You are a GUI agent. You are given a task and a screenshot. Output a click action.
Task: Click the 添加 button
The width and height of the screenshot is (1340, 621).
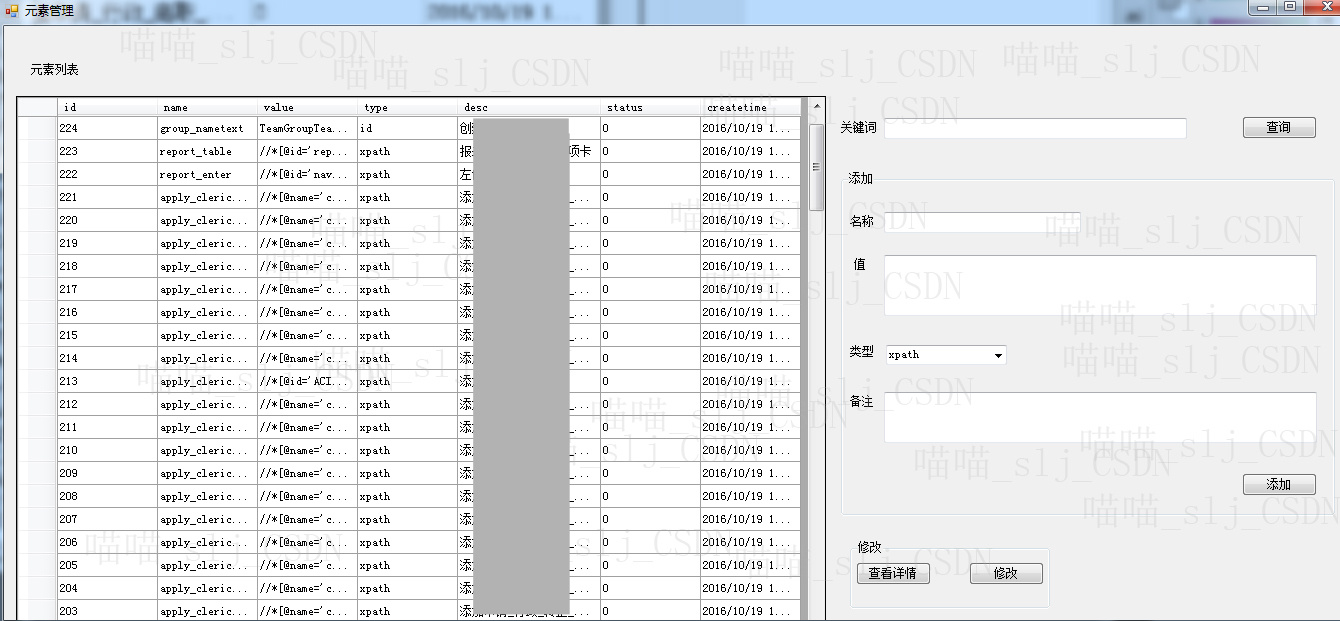(1278, 484)
